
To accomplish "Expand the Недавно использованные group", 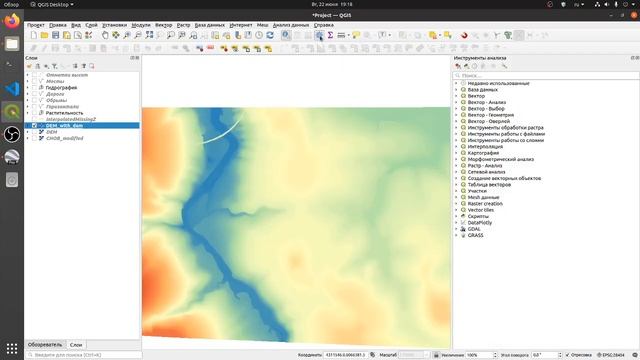I will 456,83.
